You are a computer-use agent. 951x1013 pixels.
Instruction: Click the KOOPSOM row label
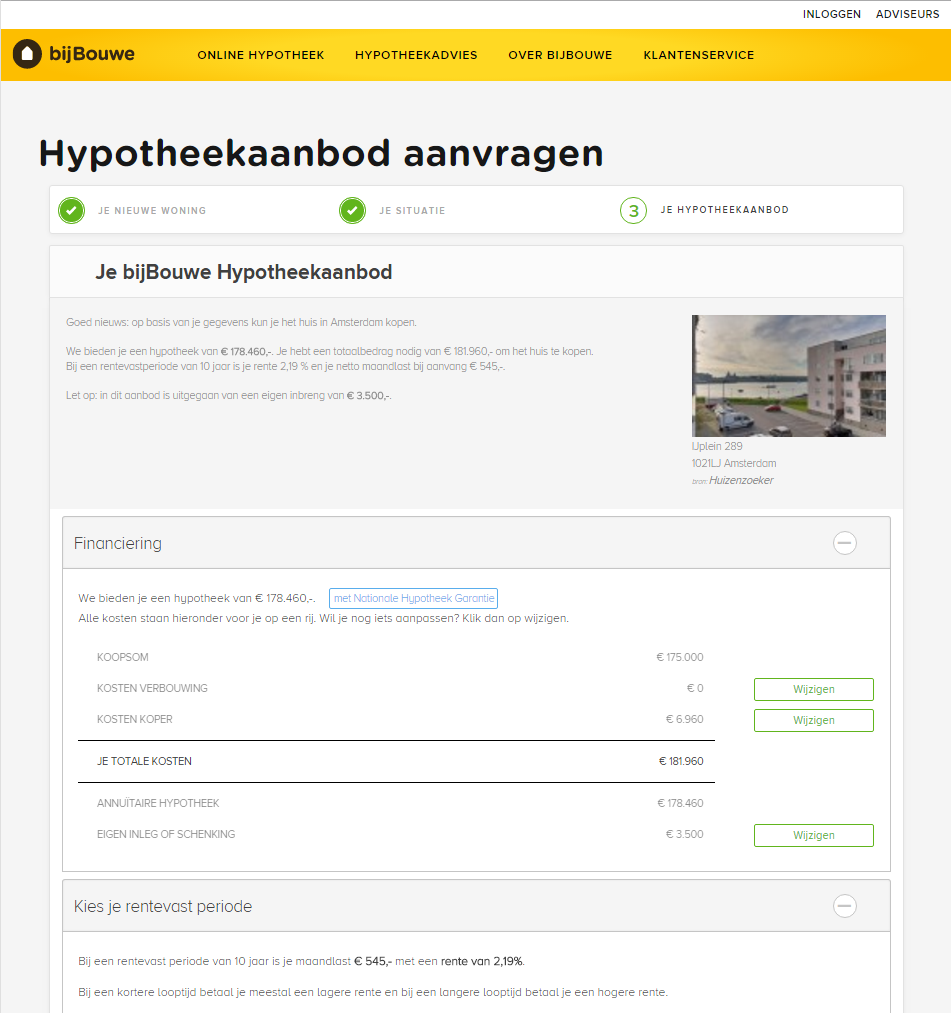click(x=123, y=657)
